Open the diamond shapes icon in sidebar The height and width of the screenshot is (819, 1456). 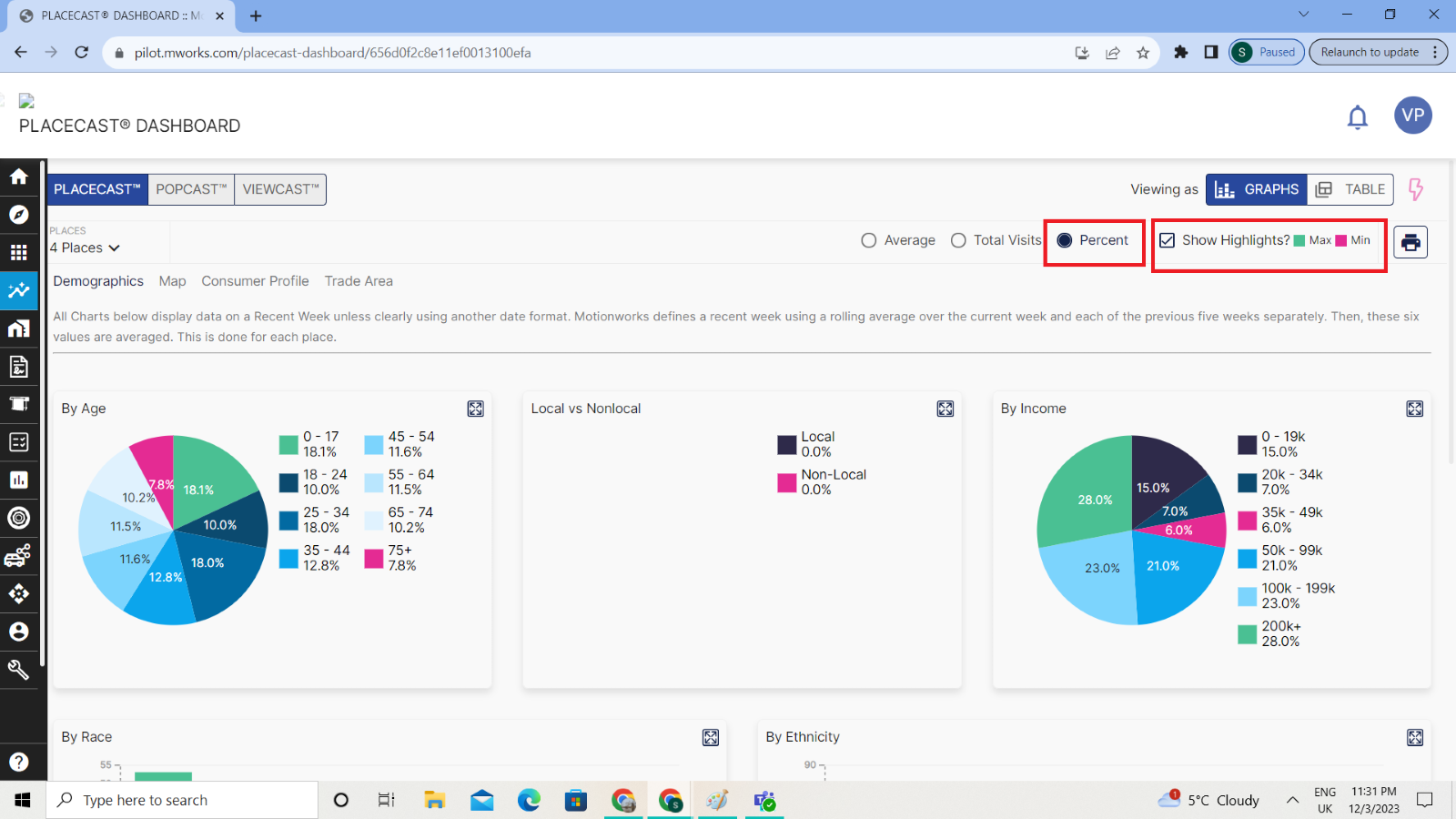point(19,594)
